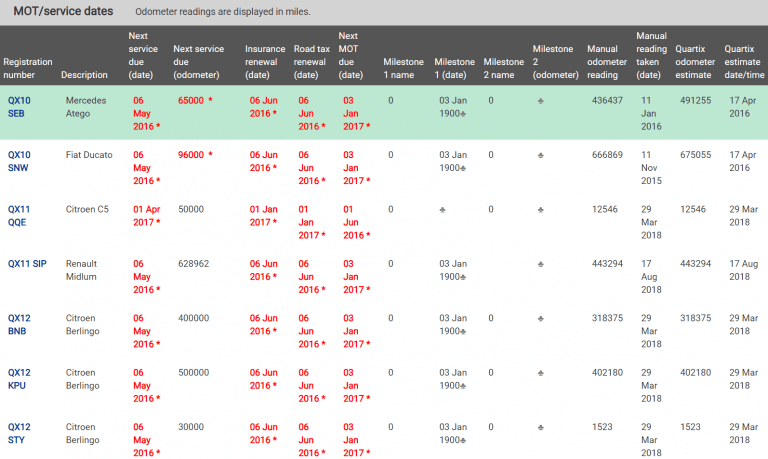Click the club icon in QX12 BNB's Milestone 2 odometer cell
Image resolution: width=768 pixels, height=459 pixels.
(541, 318)
